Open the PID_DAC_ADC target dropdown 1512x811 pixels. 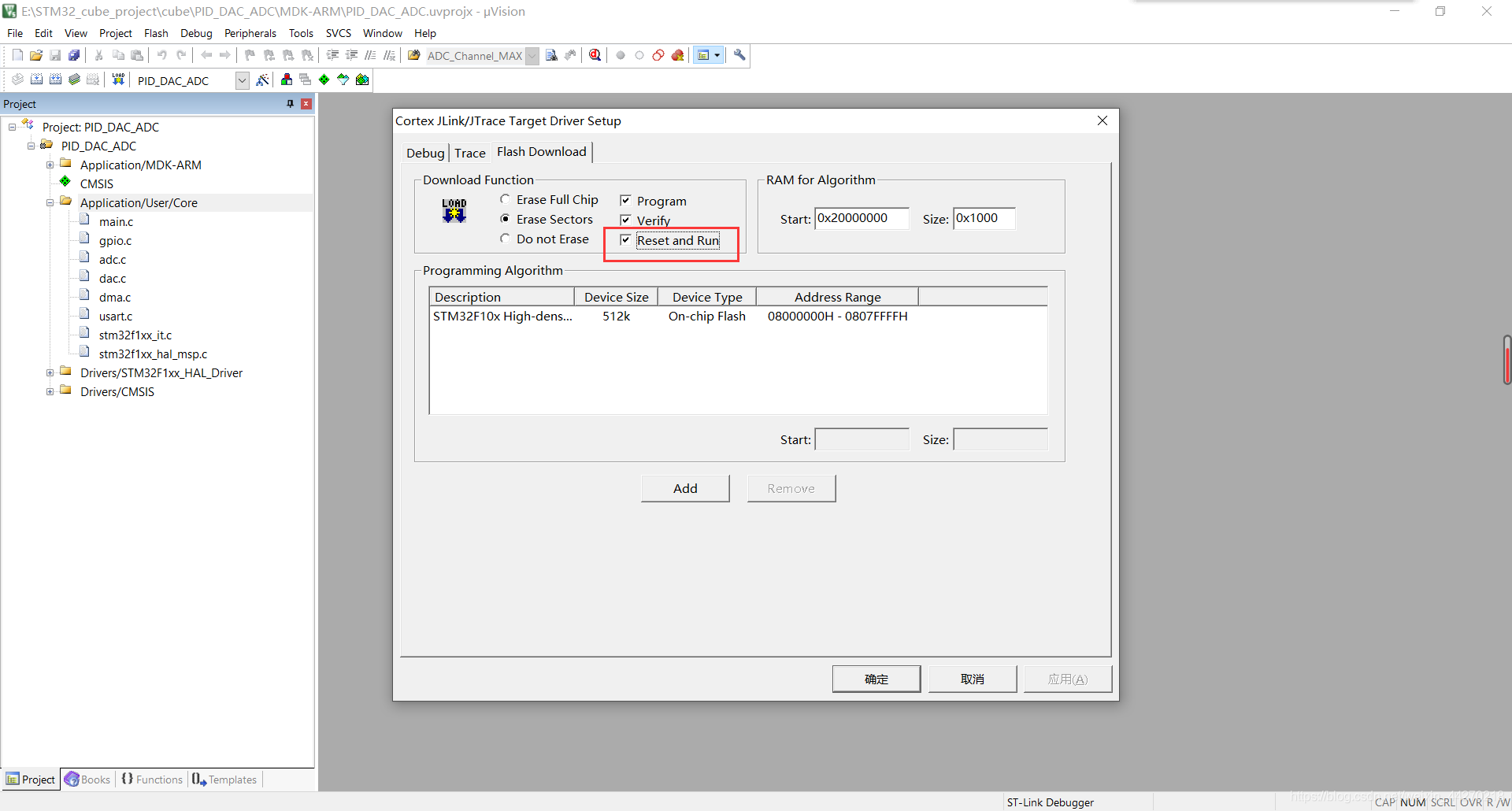pos(243,80)
